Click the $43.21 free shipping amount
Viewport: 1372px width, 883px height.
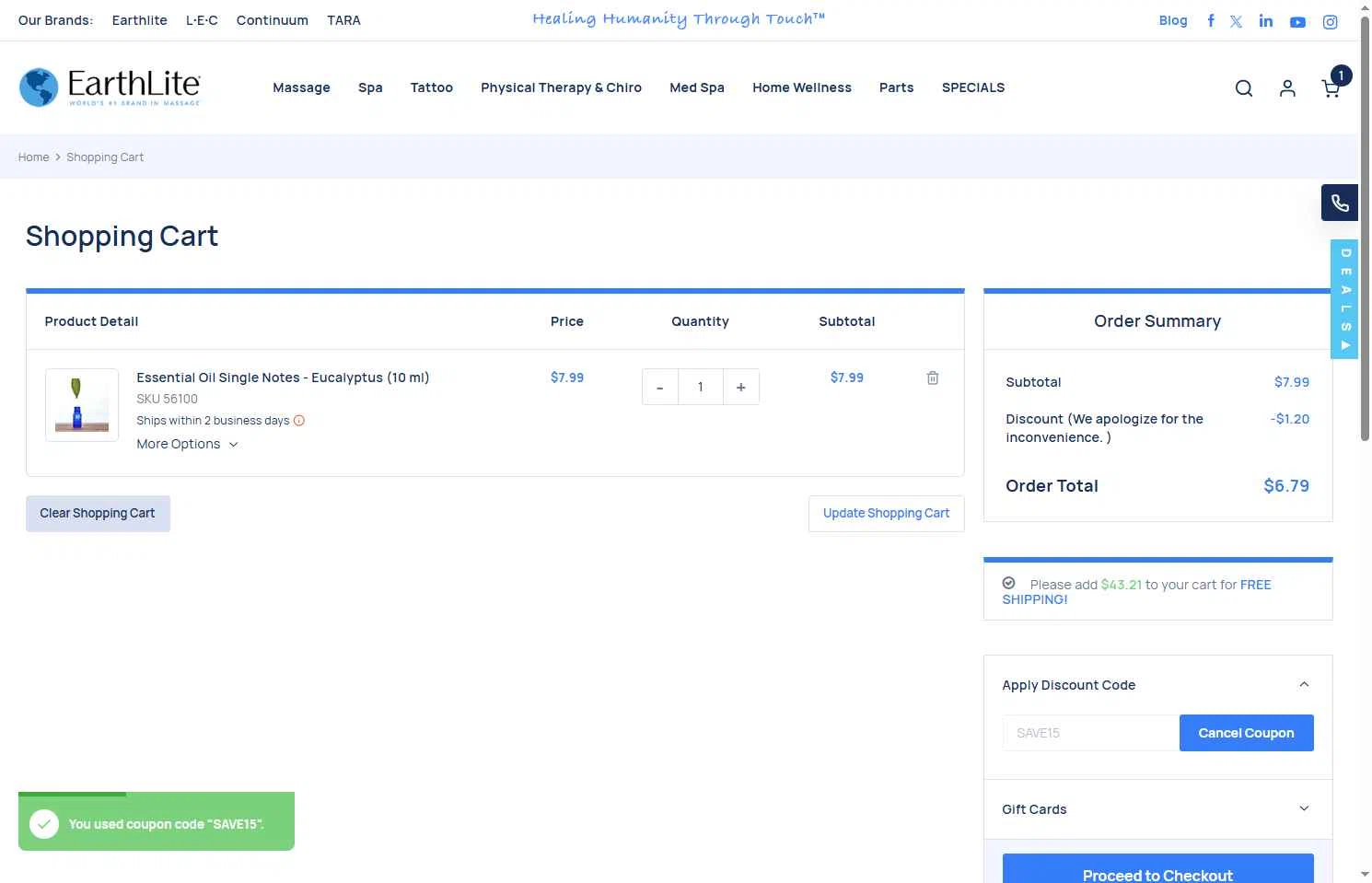pyautogui.click(x=1122, y=585)
